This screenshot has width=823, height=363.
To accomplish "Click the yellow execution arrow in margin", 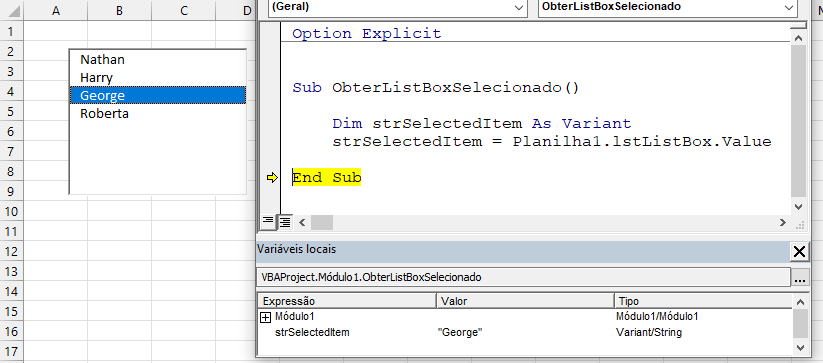I will pyautogui.click(x=271, y=178).
